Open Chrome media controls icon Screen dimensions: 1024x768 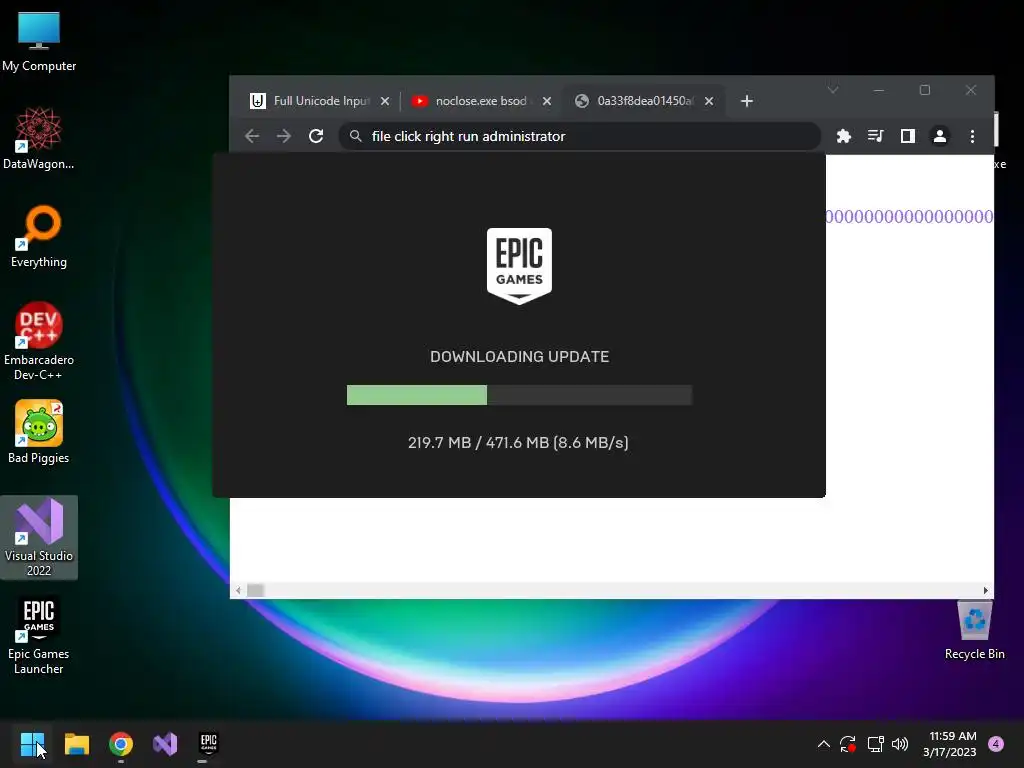[875, 136]
